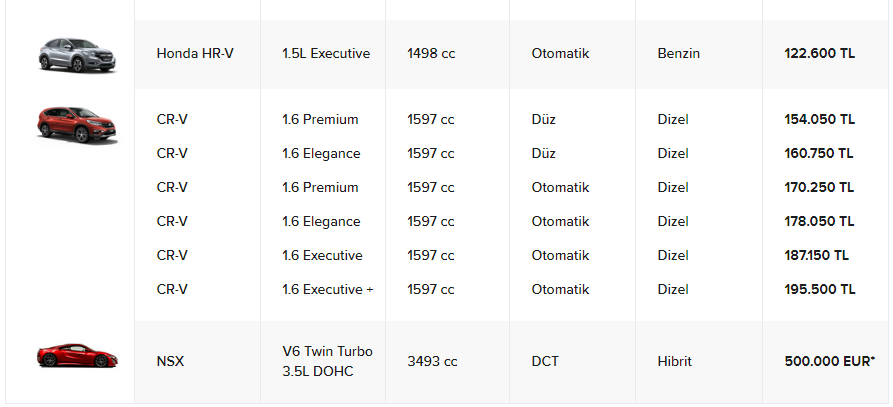Click the 178.050 TL price
Screen dimensions: 893x407
[x=819, y=221]
